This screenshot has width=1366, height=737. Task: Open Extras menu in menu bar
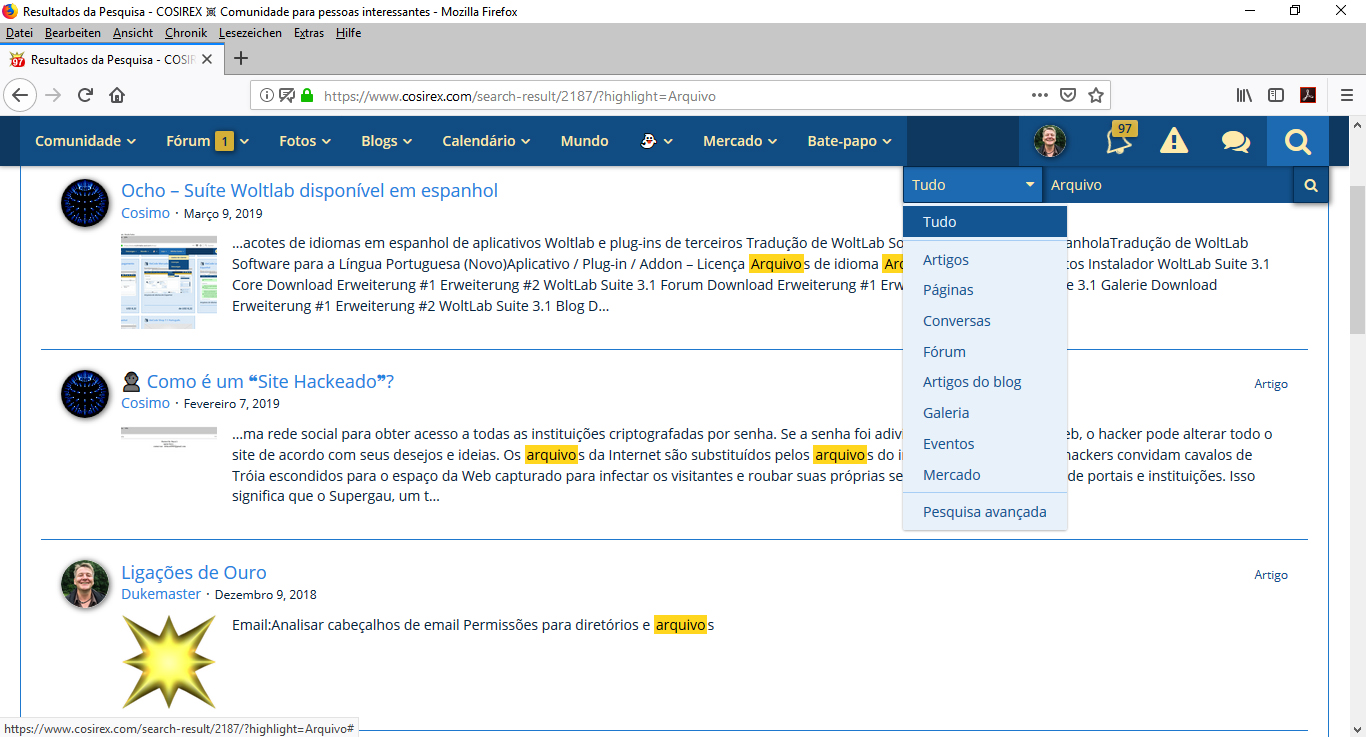[x=309, y=33]
